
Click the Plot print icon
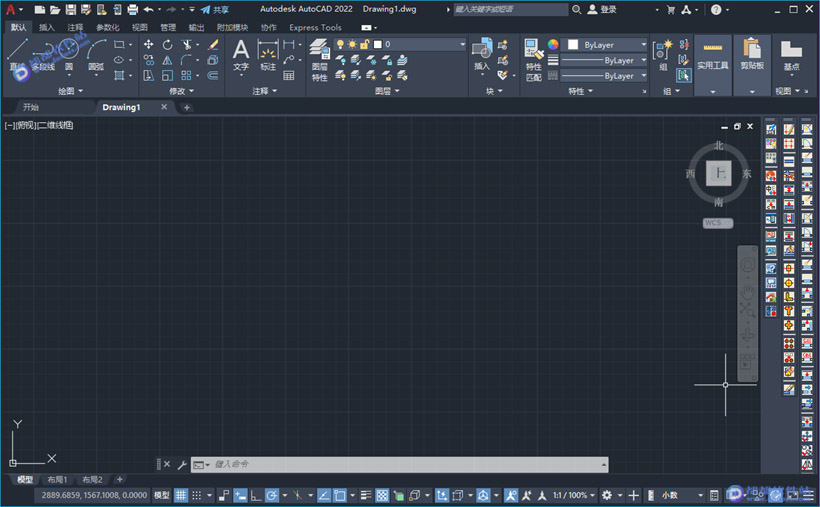[133, 9]
